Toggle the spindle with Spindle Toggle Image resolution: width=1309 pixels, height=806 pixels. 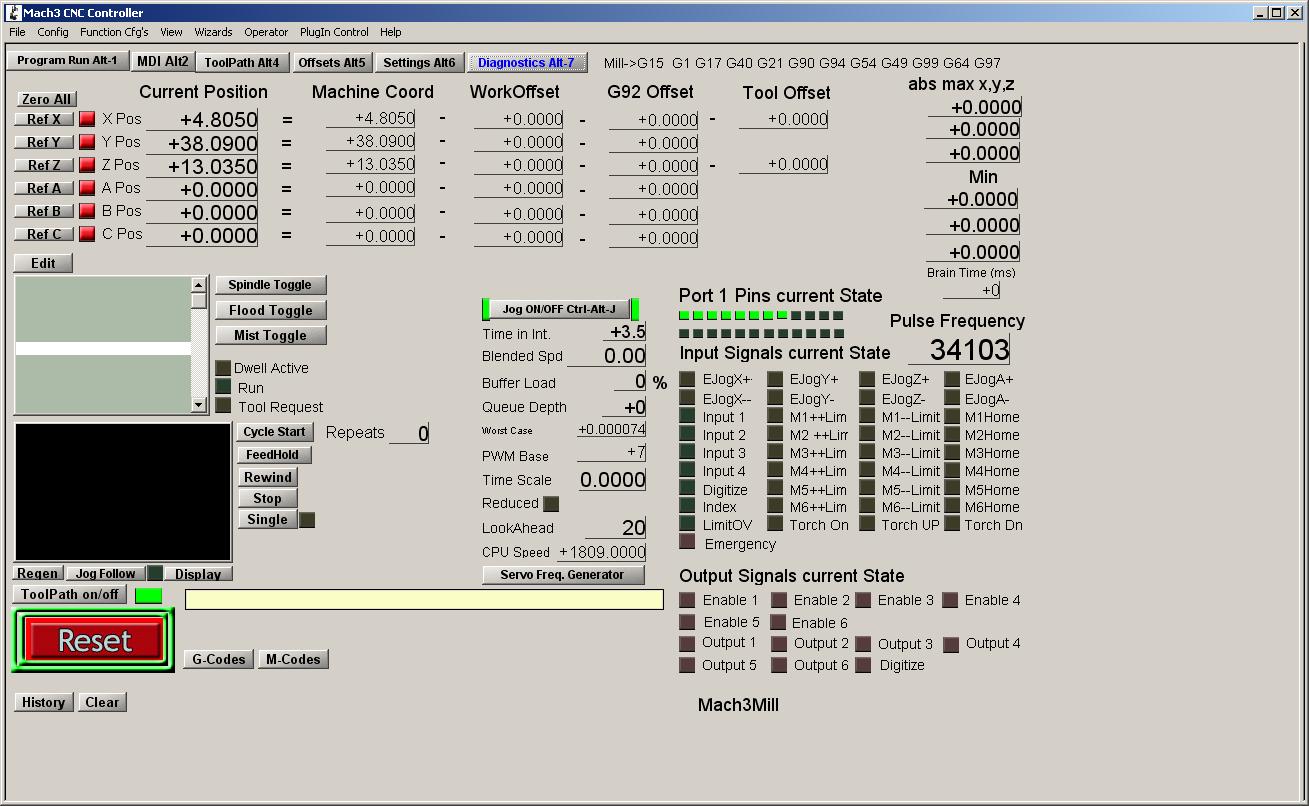tap(270, 285)
